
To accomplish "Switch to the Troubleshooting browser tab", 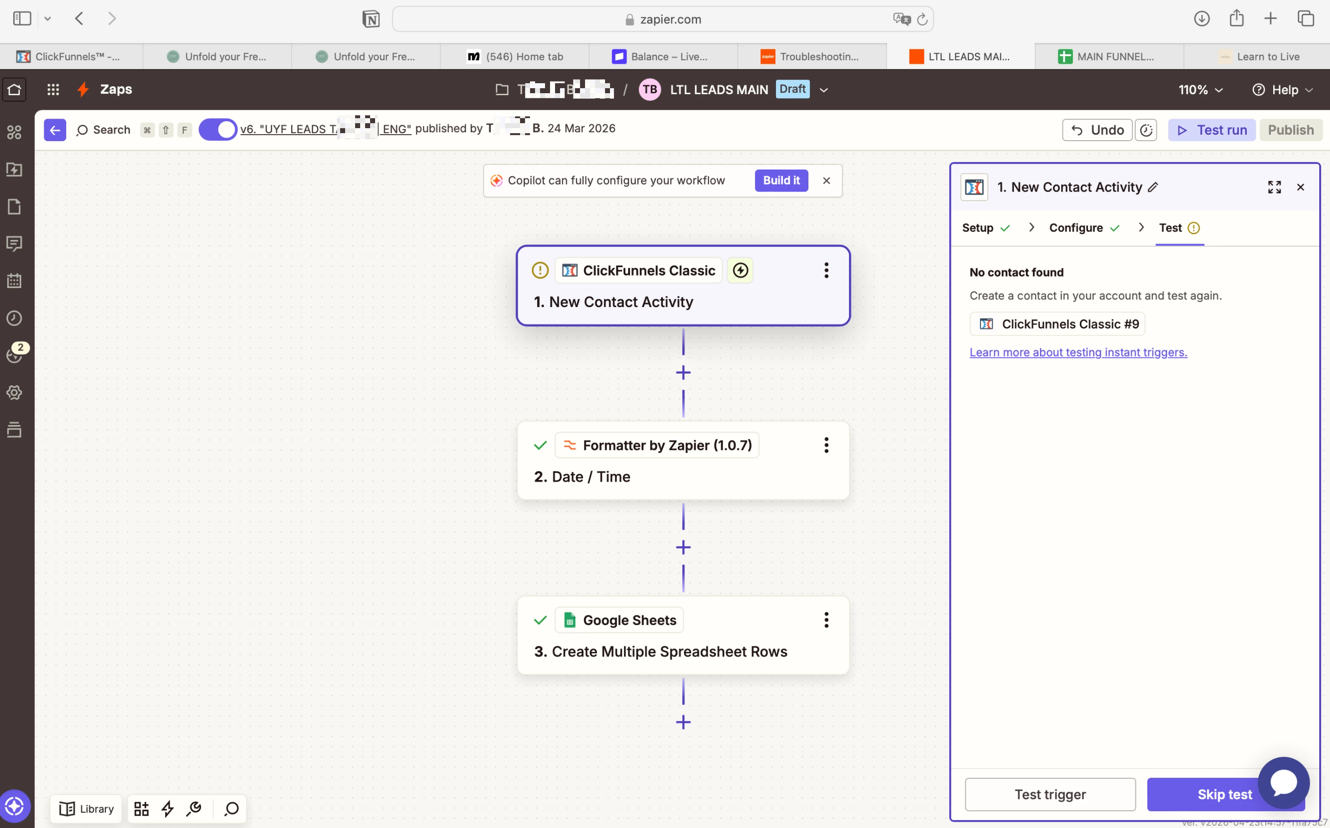I will click(811, 56).
